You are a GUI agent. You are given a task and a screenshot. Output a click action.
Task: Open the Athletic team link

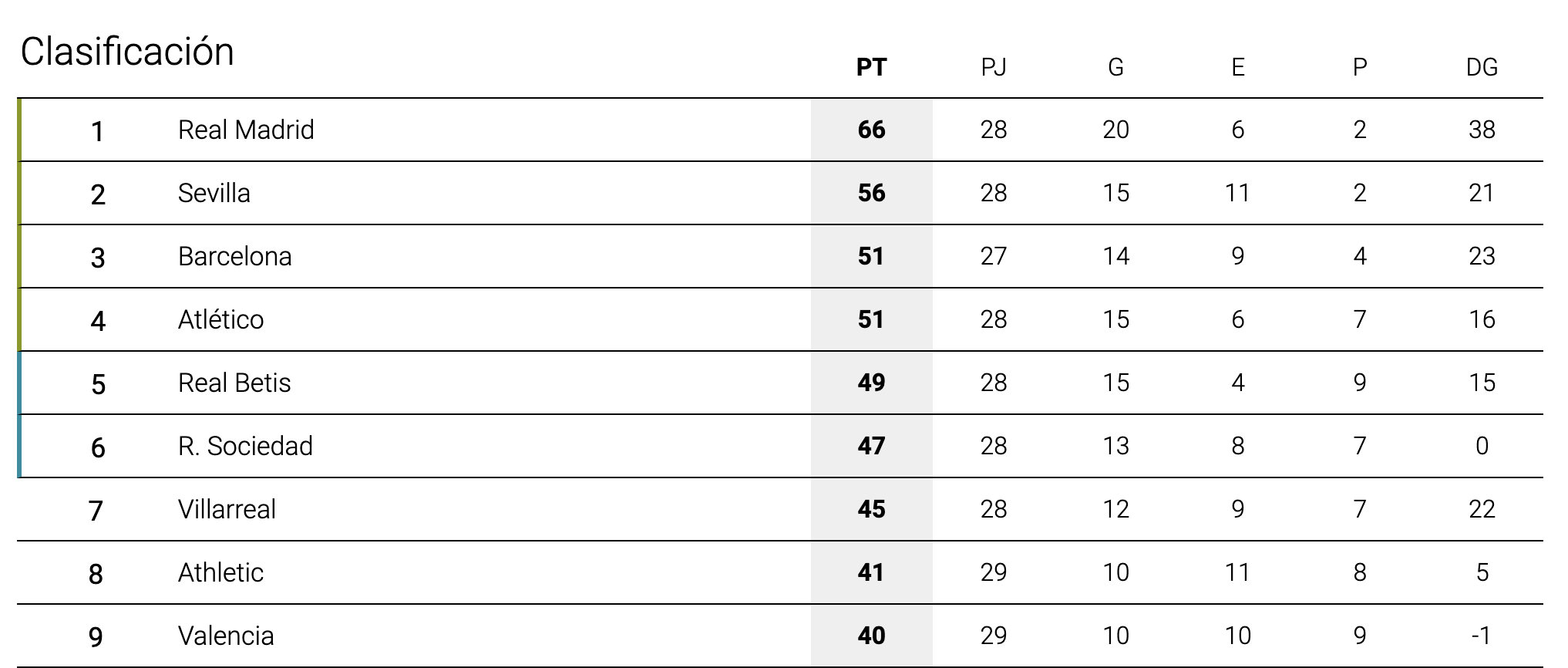pos(220,572)
